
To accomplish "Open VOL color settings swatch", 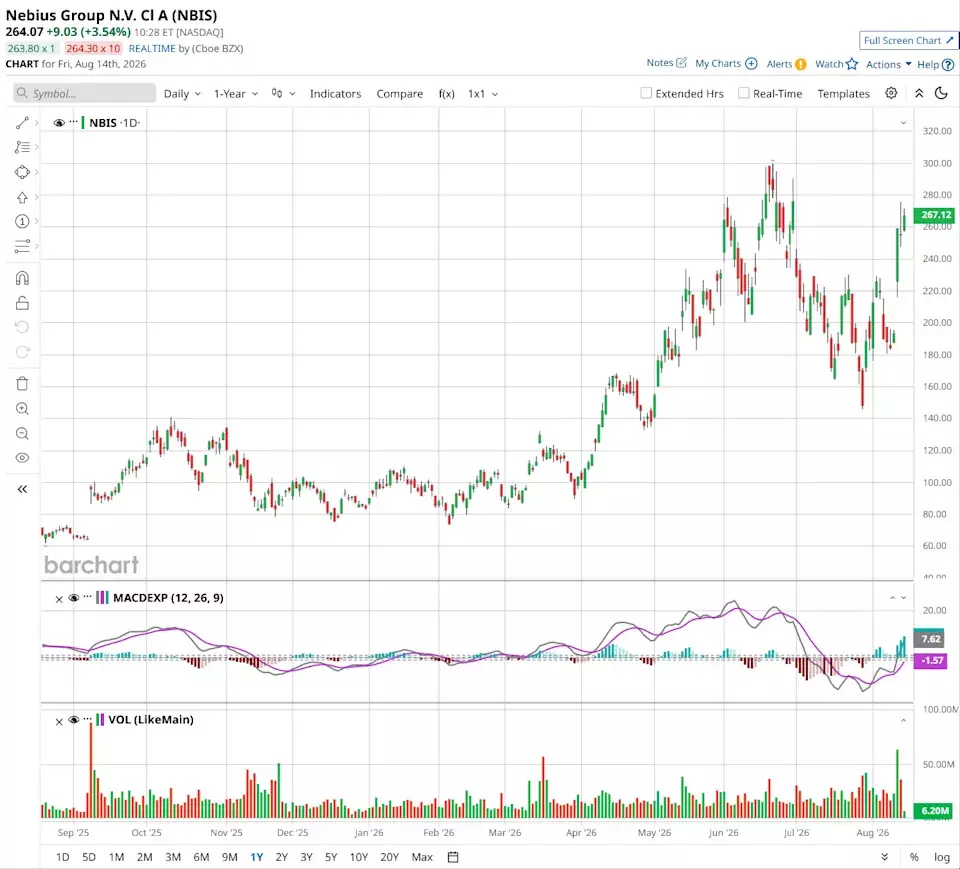I will pyautogui.click(x=100, y=720).
